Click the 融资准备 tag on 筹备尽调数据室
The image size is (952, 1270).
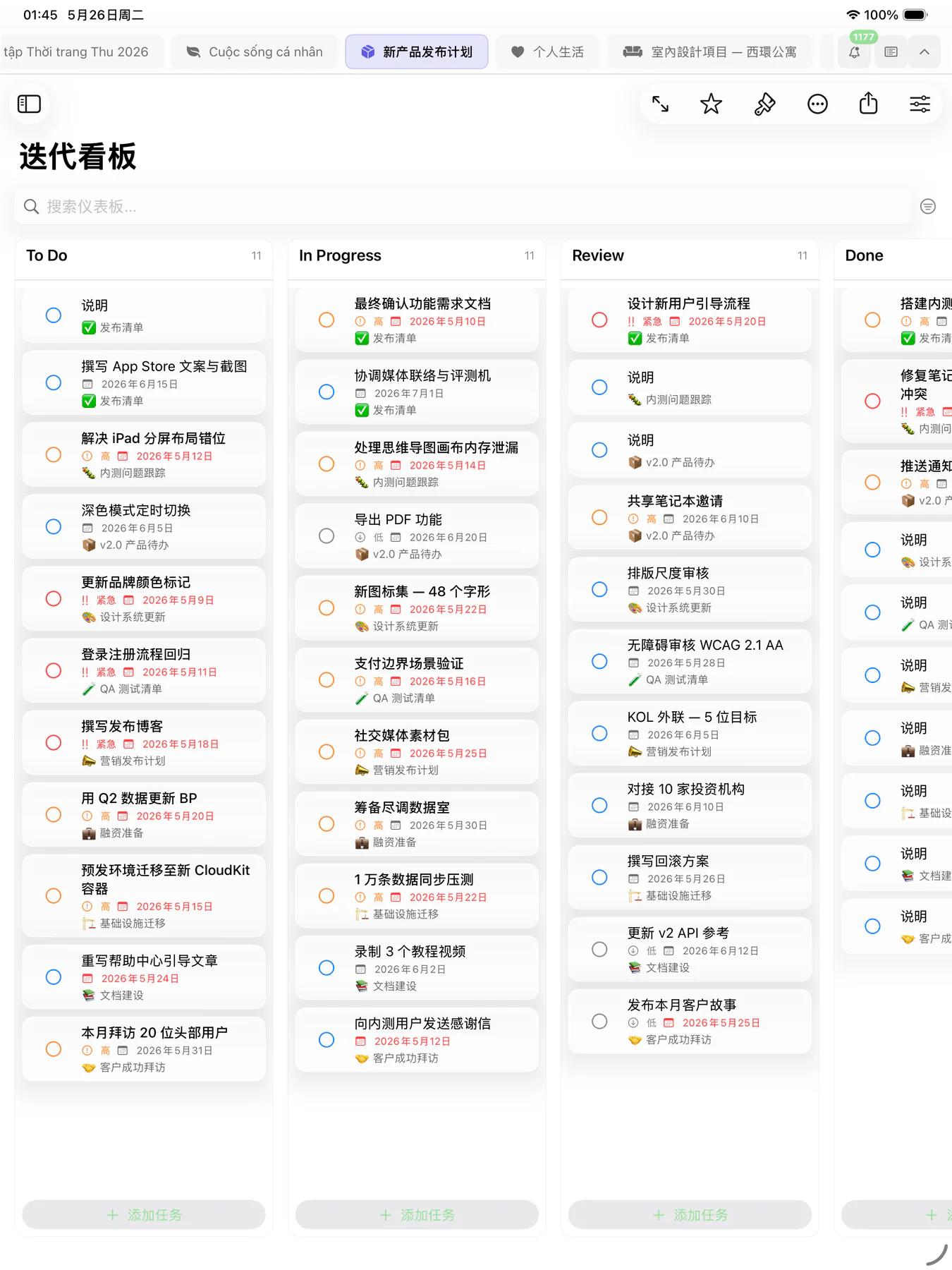394,842
